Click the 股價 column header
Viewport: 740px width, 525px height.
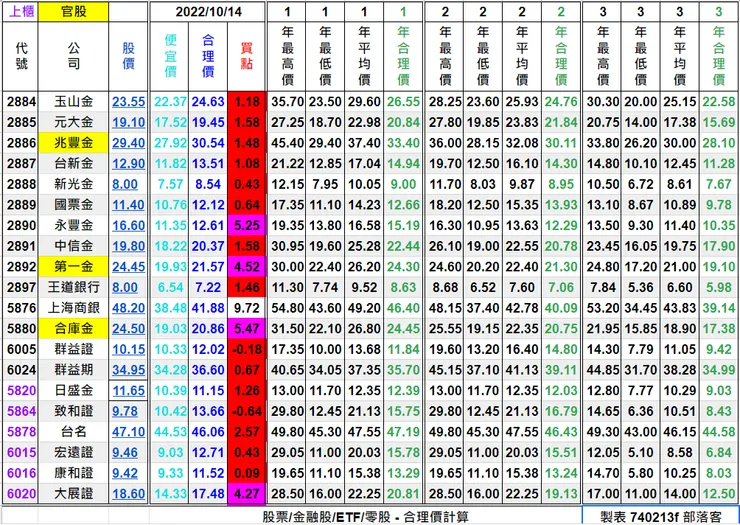point(128,56)
